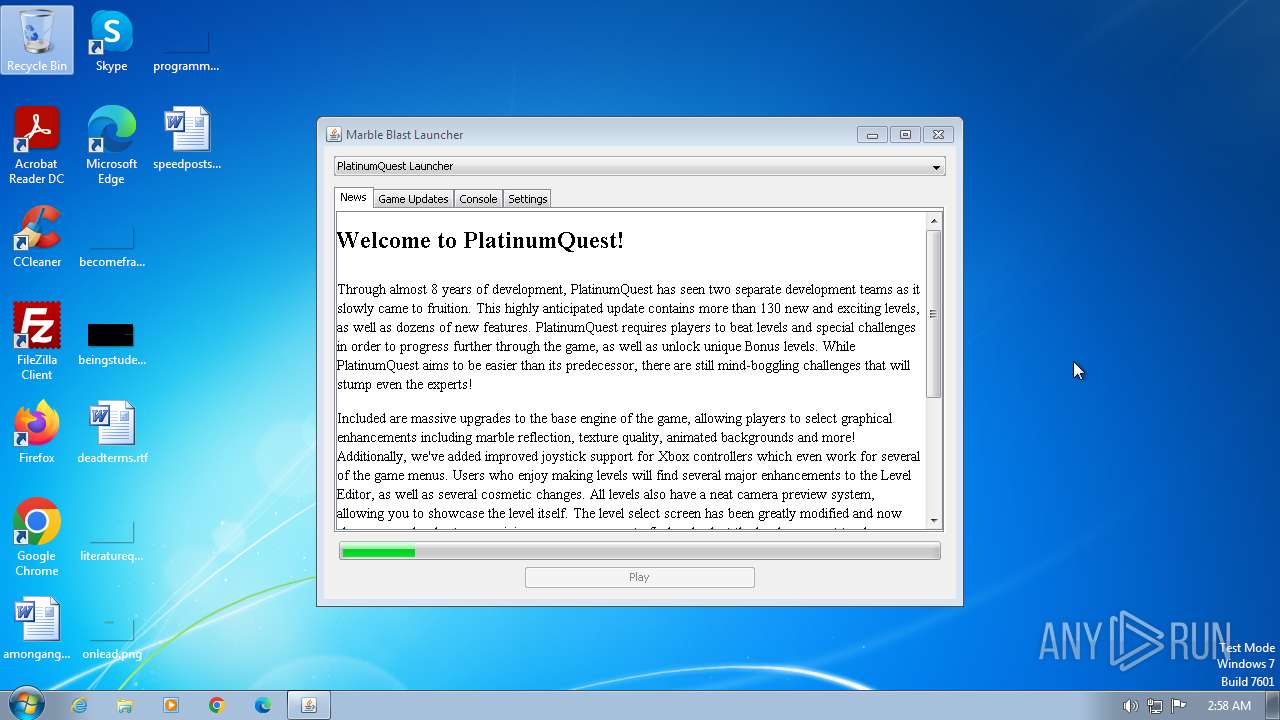Image resolution: width=1280 pixels, height=720 pixels.
Task: Click the news scrollbar up arrow
Action: point(934,221)
